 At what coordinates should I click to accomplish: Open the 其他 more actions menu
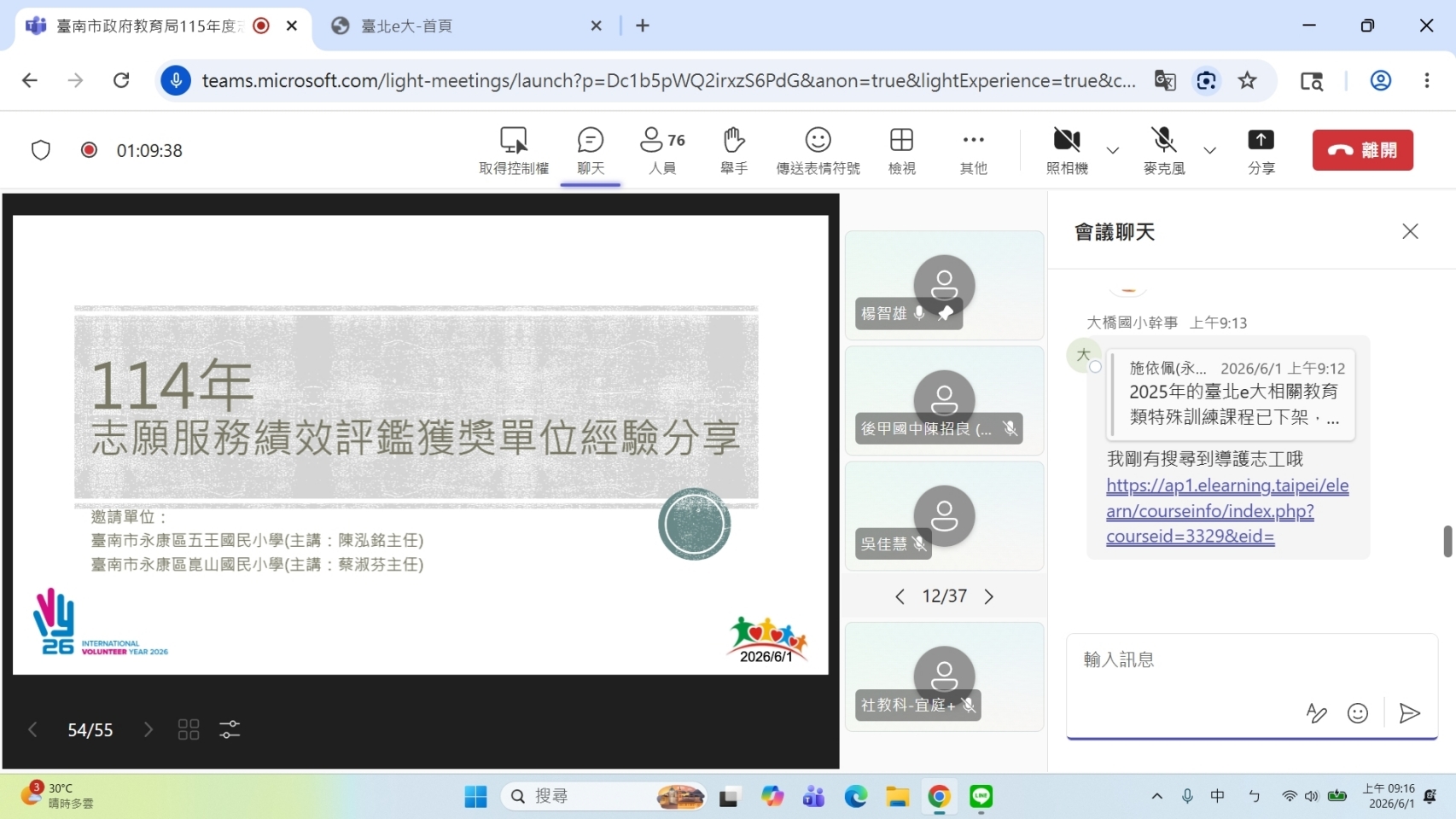click(x=973, y=150)
